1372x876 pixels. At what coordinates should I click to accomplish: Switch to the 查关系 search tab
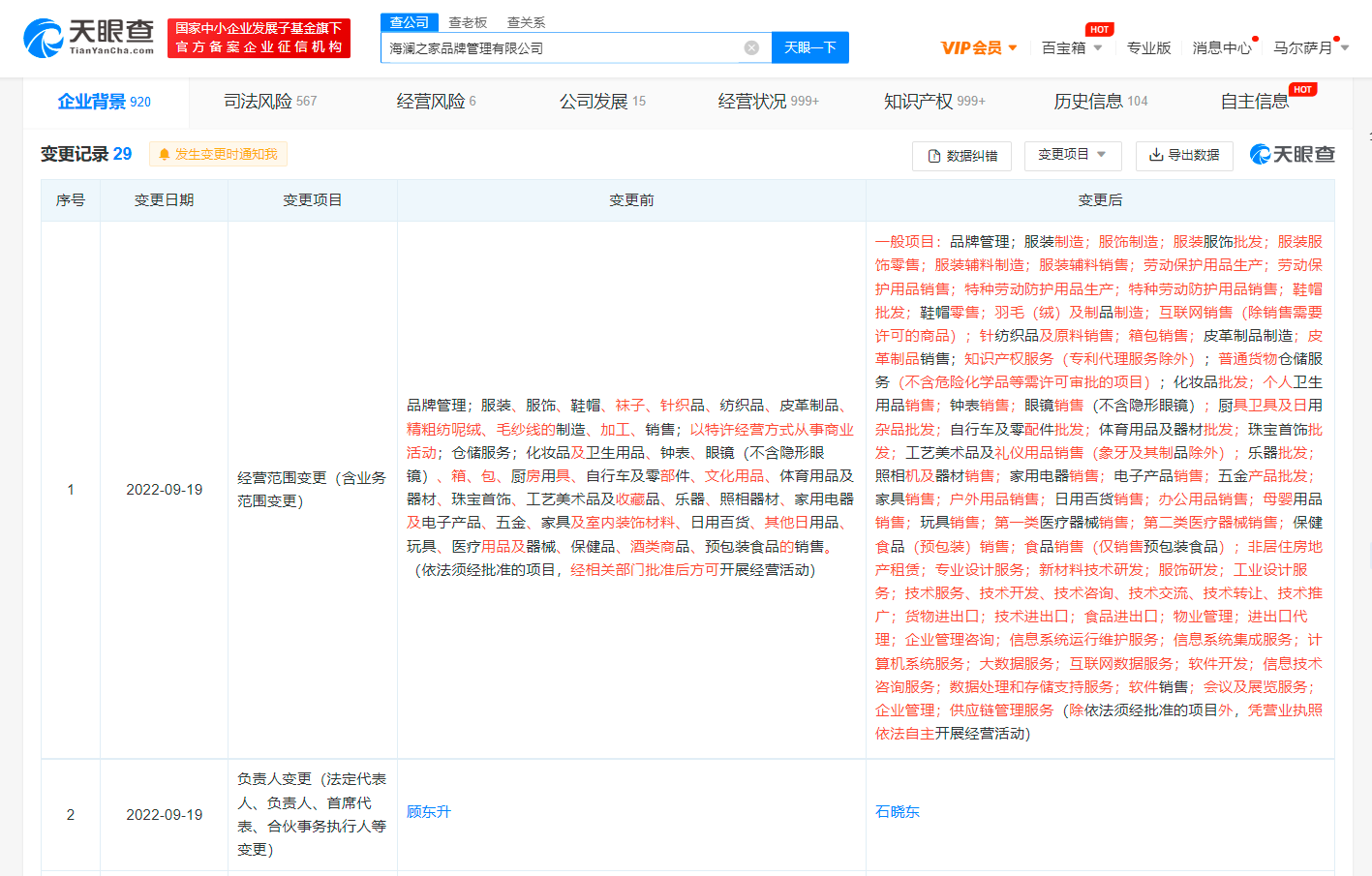click(x=526, y=22)
